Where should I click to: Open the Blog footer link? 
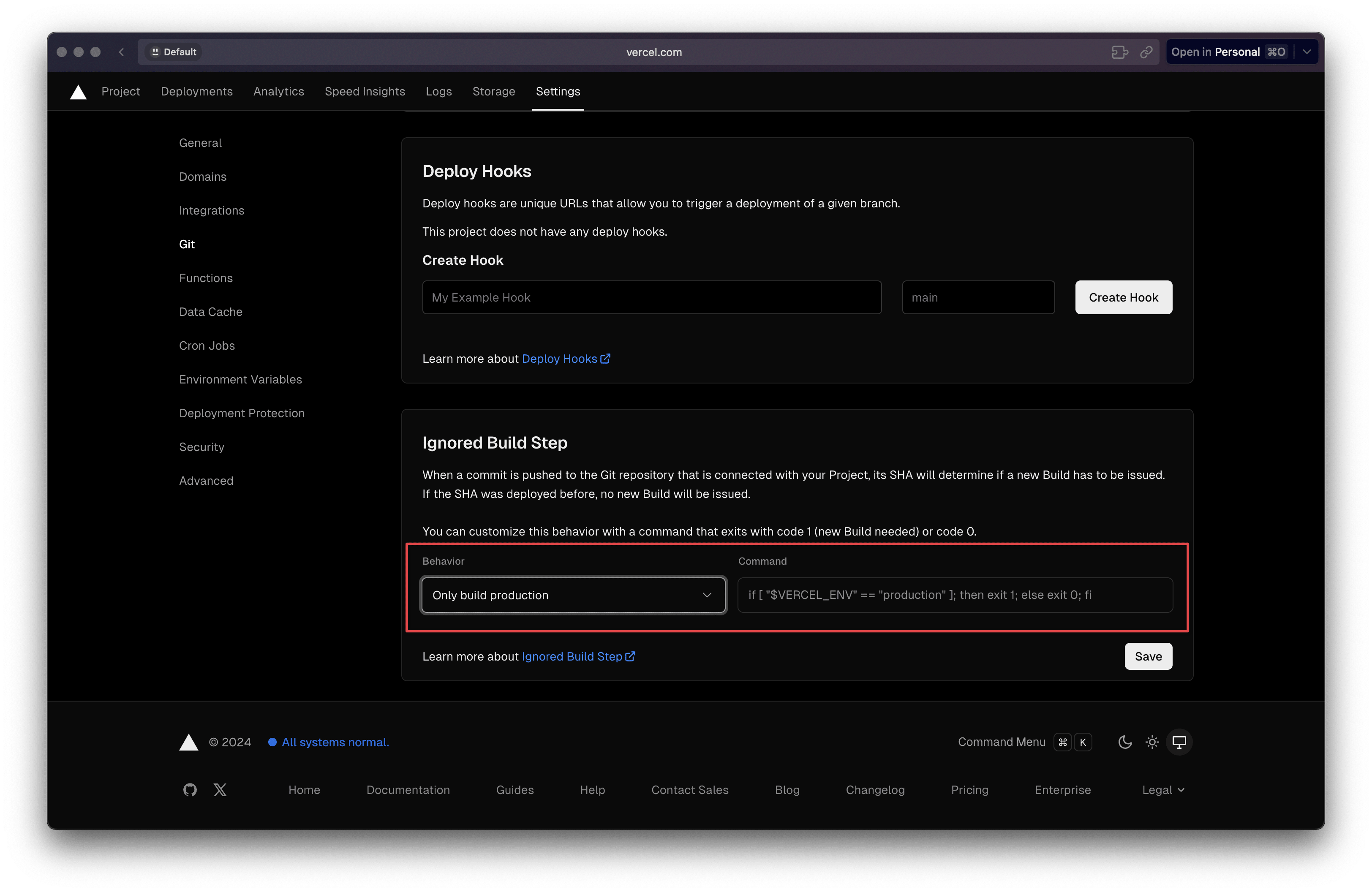tap(787, 789)
